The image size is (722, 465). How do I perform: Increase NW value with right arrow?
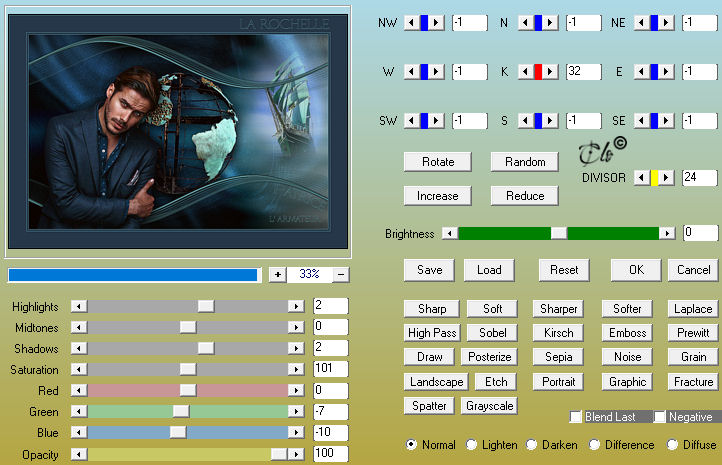(x=437, y=22)
